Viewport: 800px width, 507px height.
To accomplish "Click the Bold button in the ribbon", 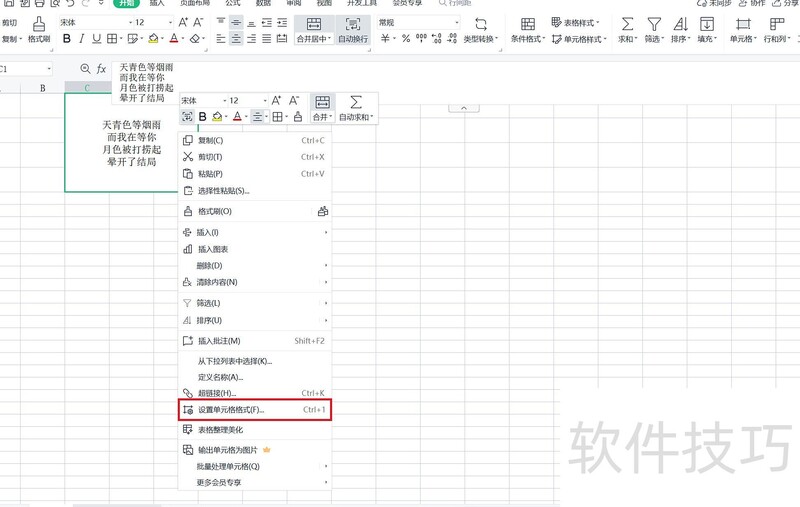I will (x=66, y=38).
